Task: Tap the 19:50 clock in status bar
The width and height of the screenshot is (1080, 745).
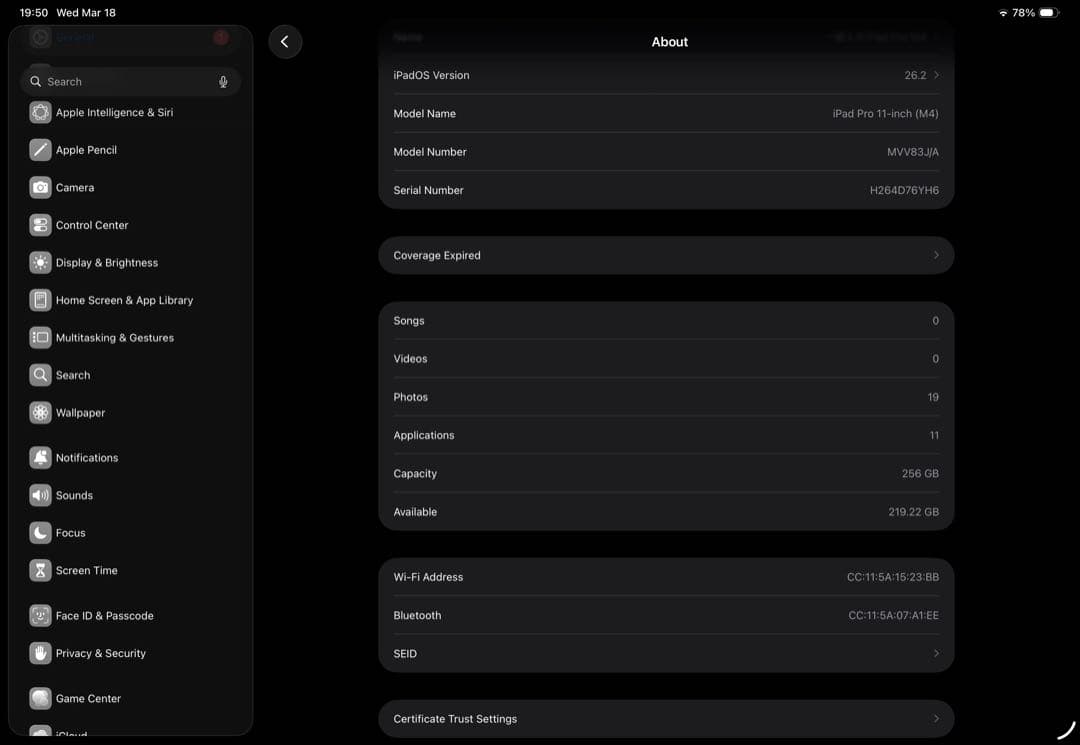Action: 34,12
